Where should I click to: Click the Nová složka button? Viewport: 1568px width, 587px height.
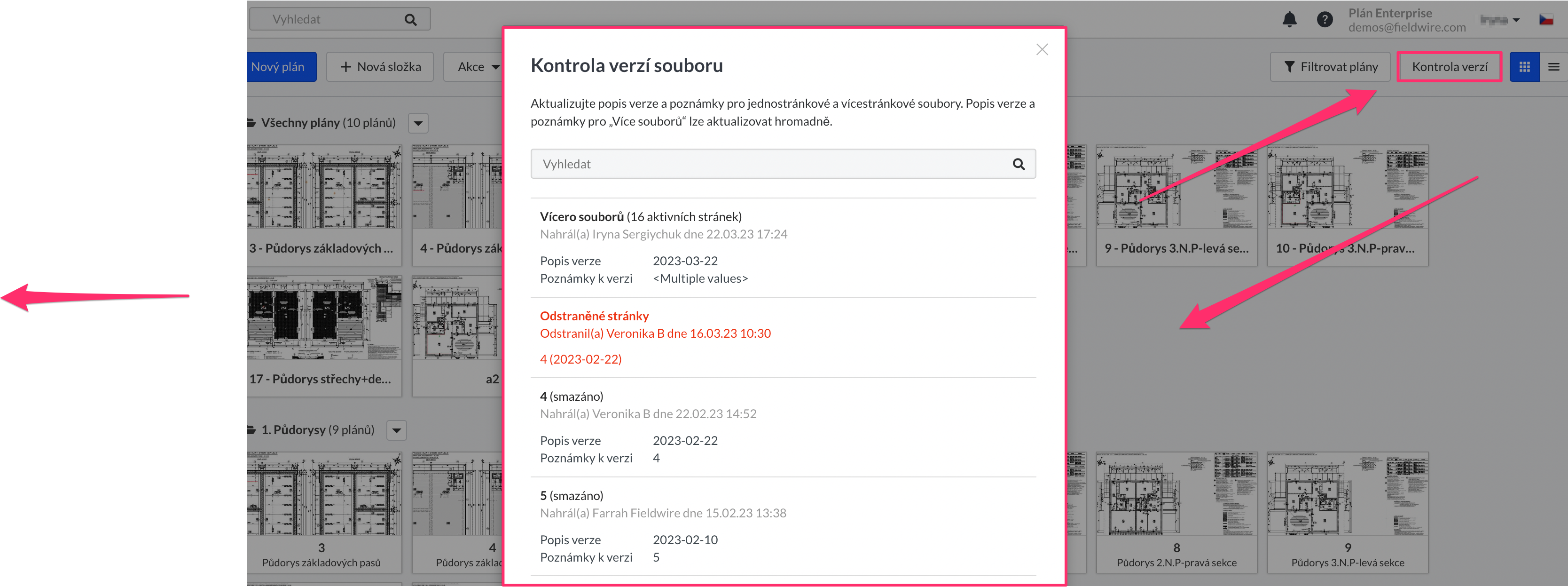pyautogui.click(x=380, y=66)
